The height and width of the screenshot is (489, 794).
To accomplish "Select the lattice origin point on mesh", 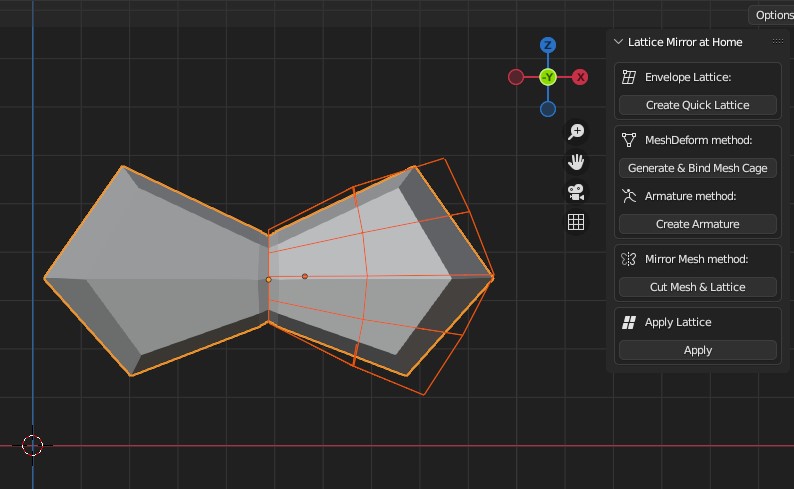I will coord(305,276).
